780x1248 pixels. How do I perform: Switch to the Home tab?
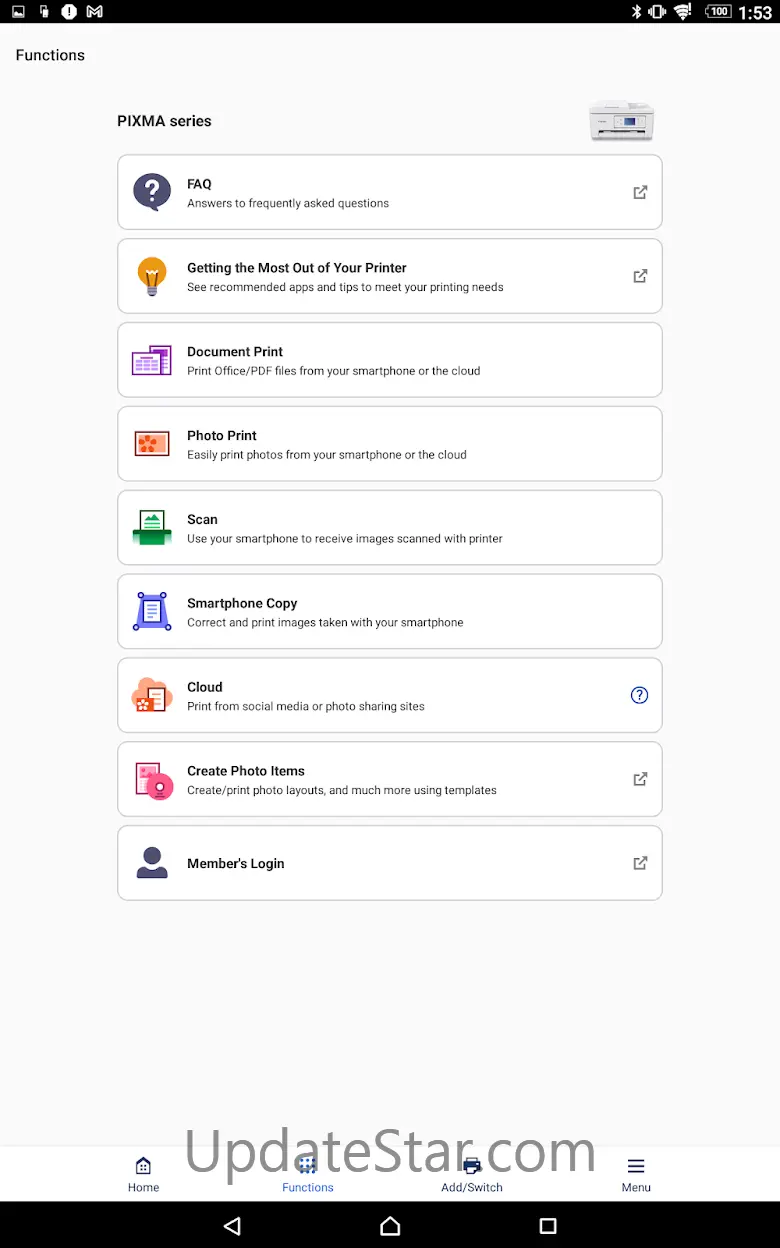[143, 1174]
